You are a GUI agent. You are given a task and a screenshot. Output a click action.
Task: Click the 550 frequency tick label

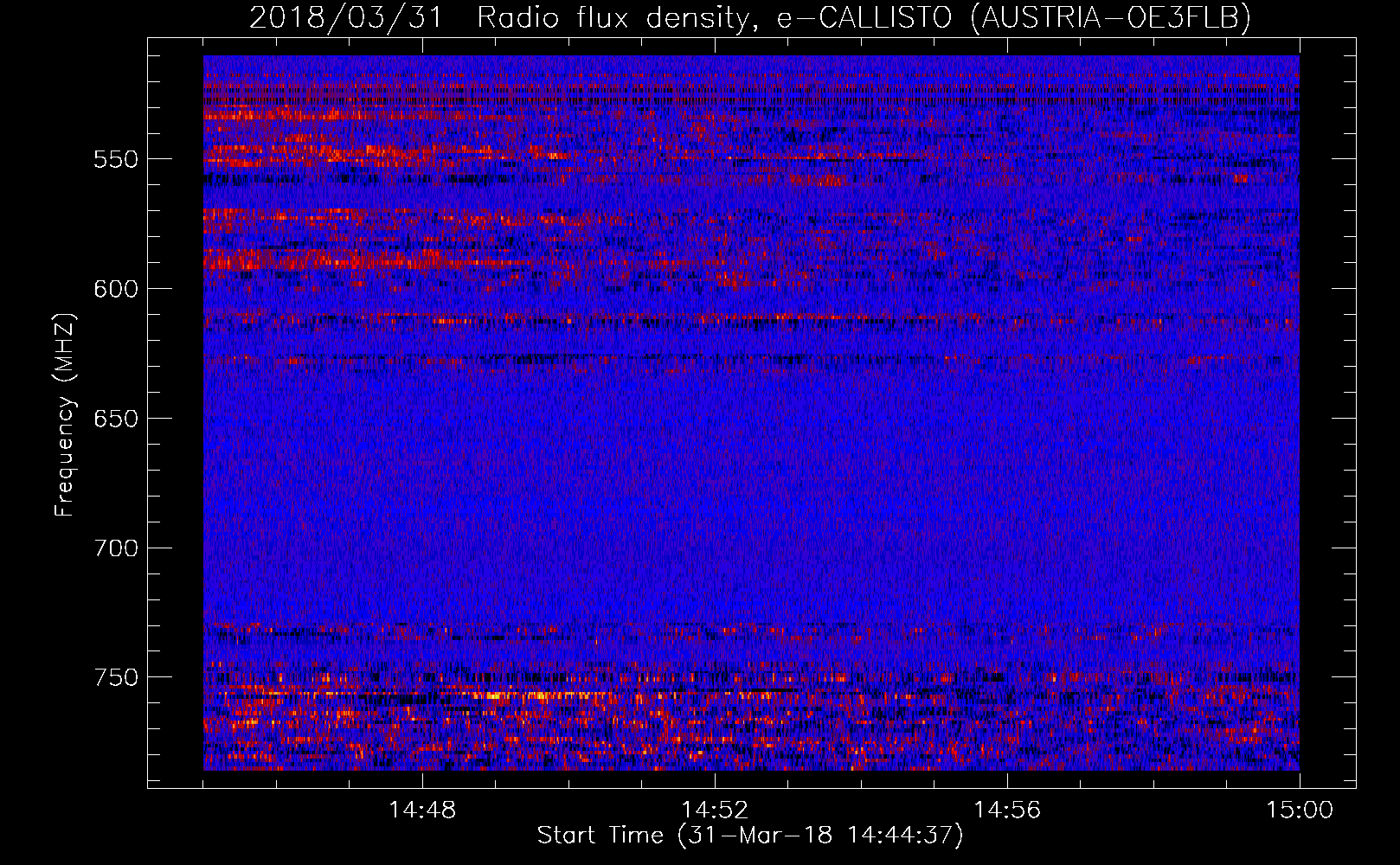coord(116,159)
